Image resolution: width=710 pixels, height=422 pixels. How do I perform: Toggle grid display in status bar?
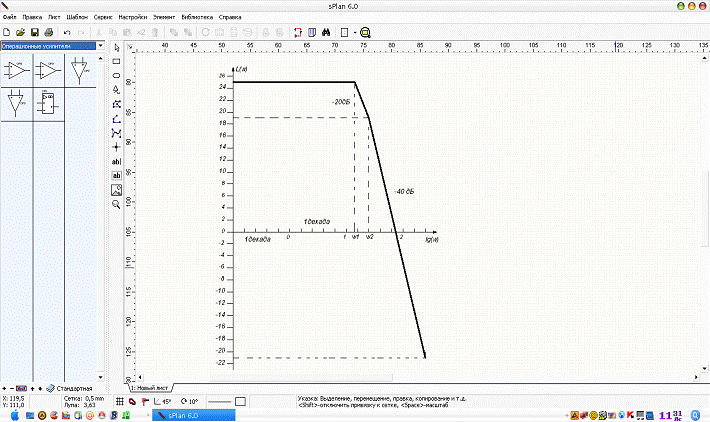pyautogui.click(x=119, y=401)
